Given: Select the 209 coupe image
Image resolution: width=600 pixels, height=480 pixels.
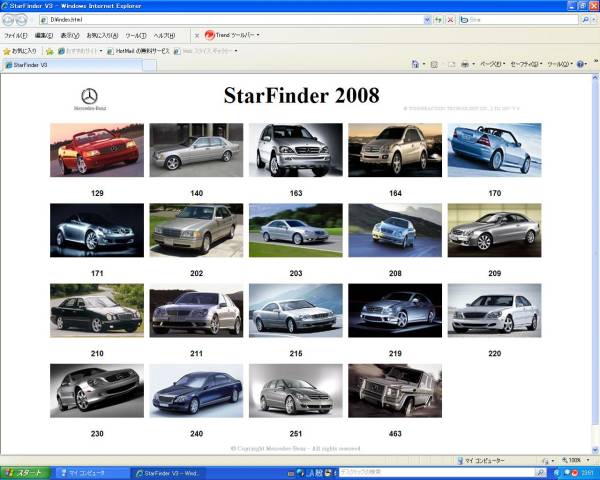Looking at the screenshot, I should click(494, 230).
